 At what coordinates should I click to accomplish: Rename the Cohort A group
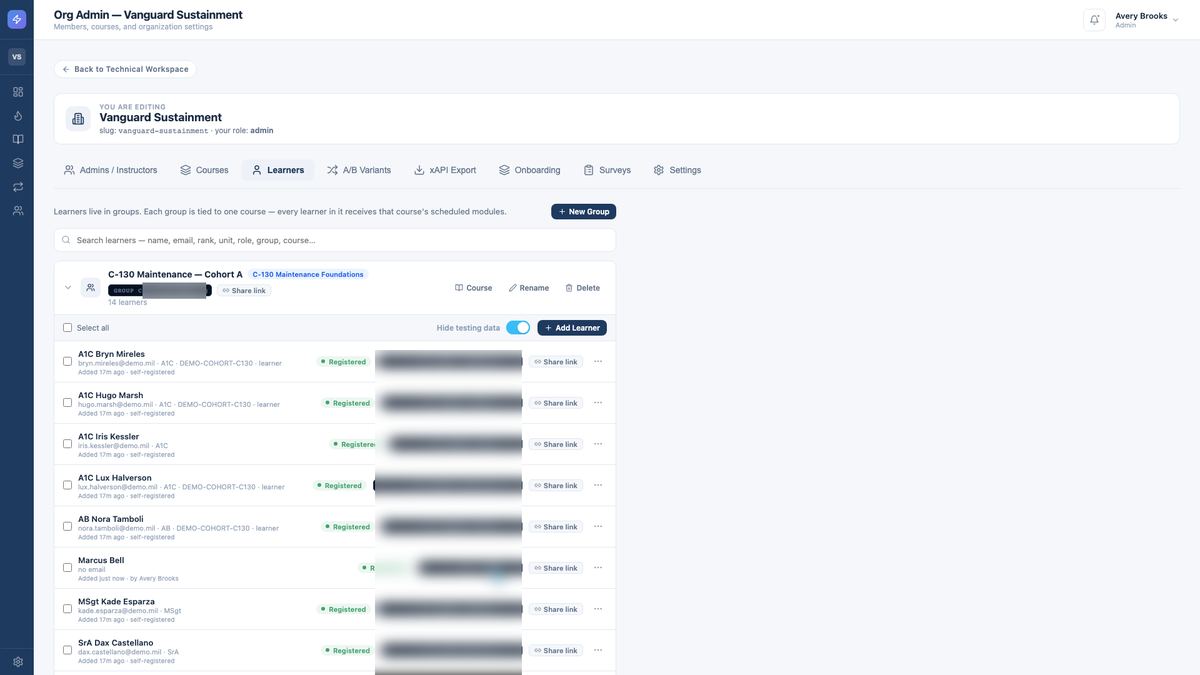point(529,288)
